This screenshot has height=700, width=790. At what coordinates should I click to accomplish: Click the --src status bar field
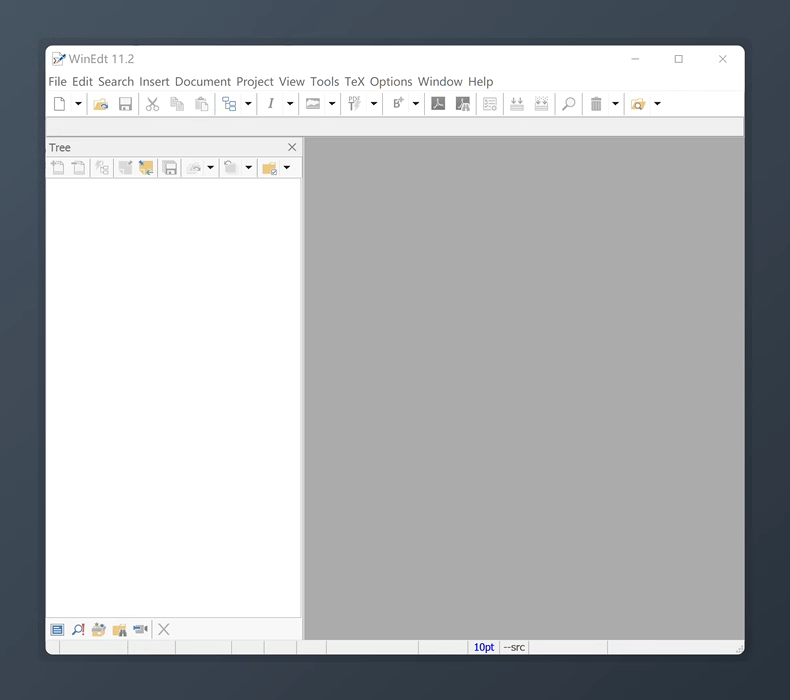(514, 648)
